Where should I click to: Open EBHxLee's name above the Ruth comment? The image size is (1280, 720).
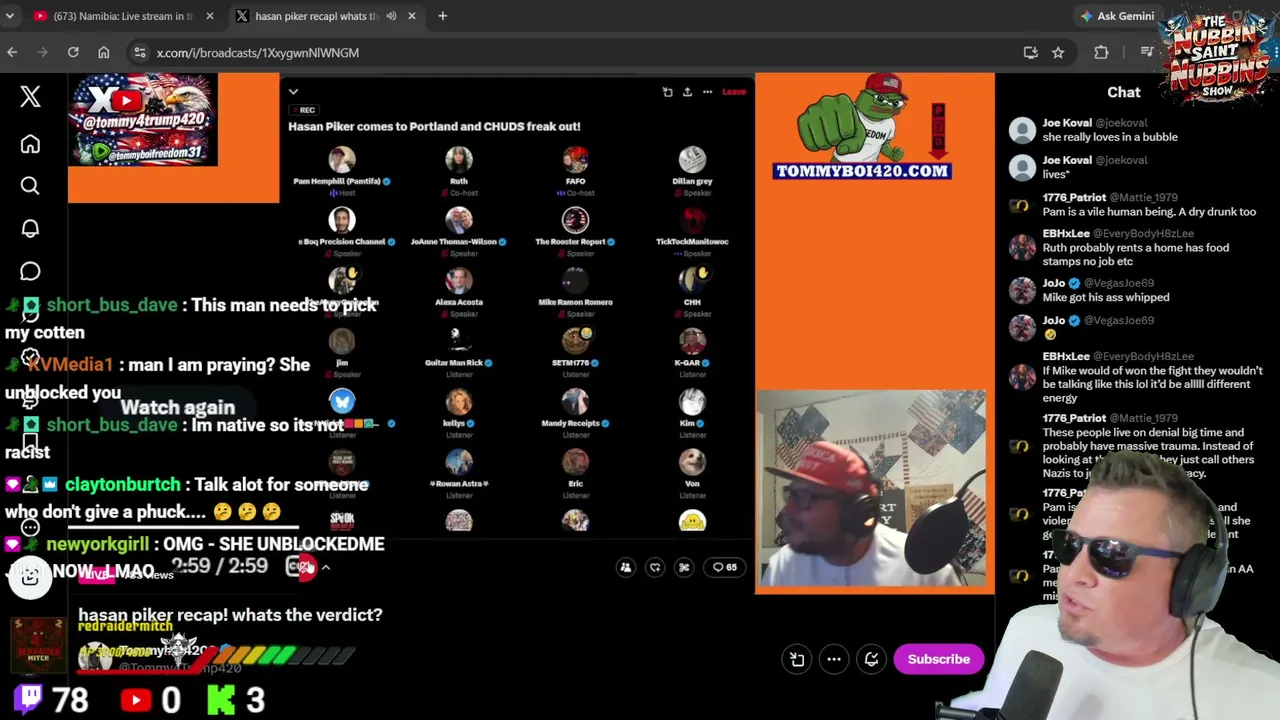tap(1068, 234)
